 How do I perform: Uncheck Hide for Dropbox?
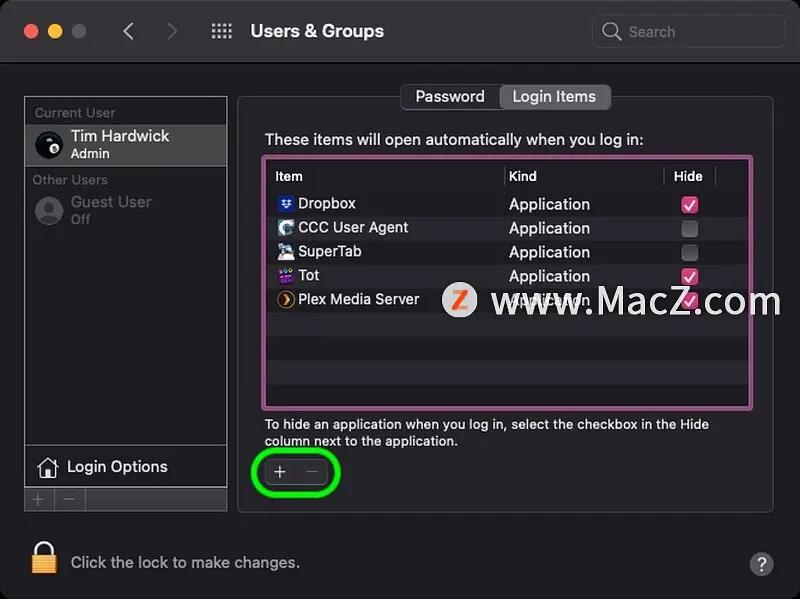tap(689, 205)
